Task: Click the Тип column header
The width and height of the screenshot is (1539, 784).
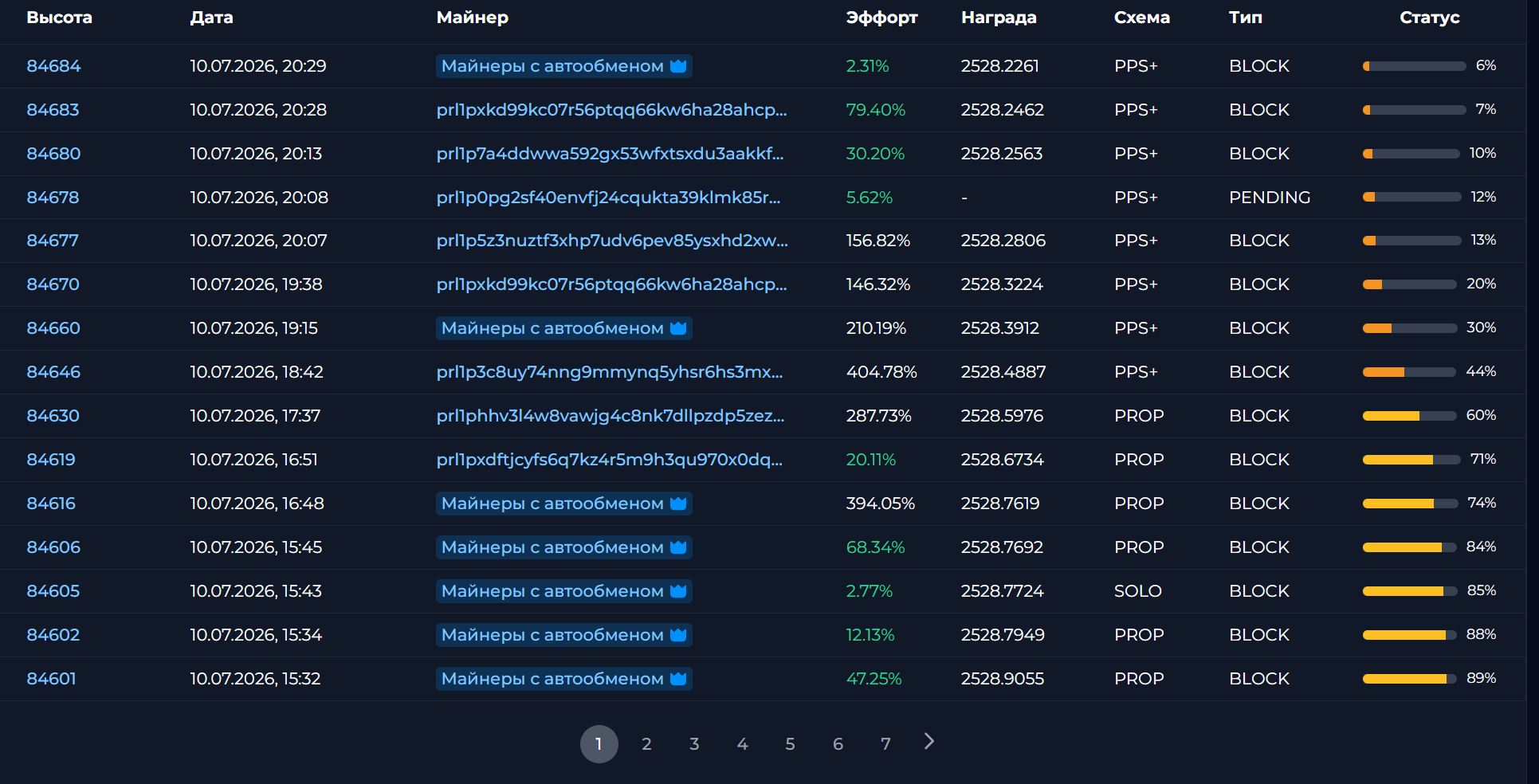Action: coord(1245,18)
